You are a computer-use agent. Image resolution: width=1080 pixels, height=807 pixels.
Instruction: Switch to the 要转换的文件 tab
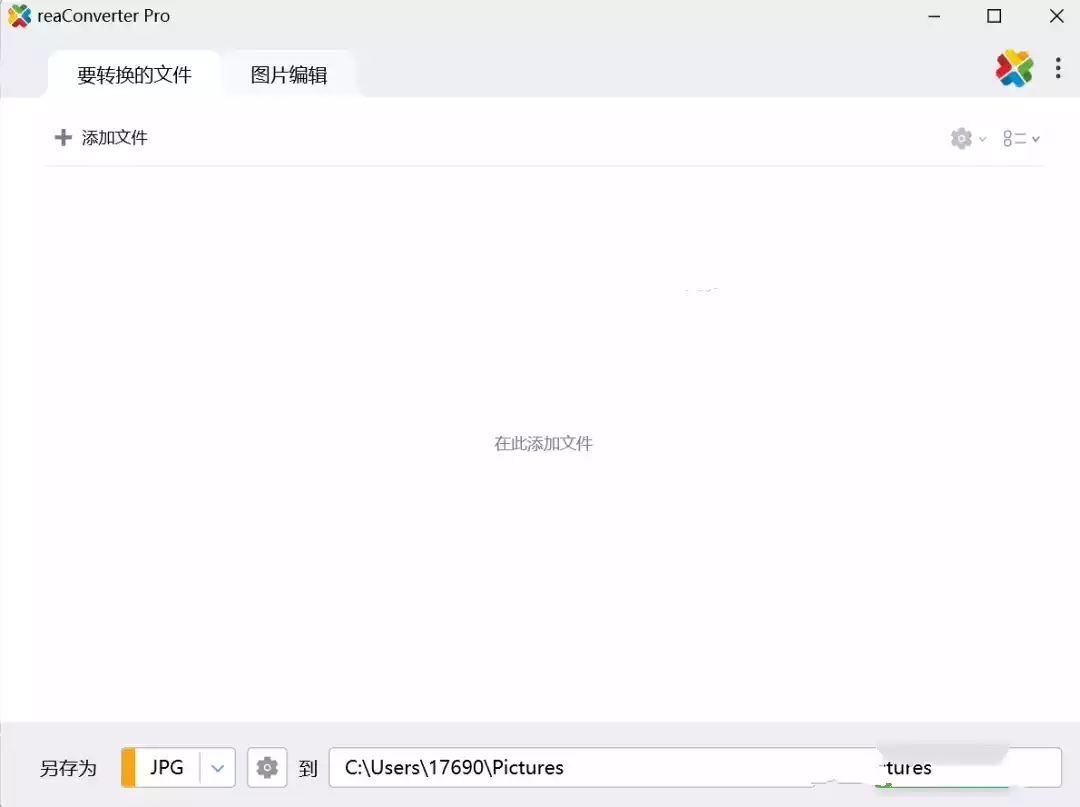point(134,75)
